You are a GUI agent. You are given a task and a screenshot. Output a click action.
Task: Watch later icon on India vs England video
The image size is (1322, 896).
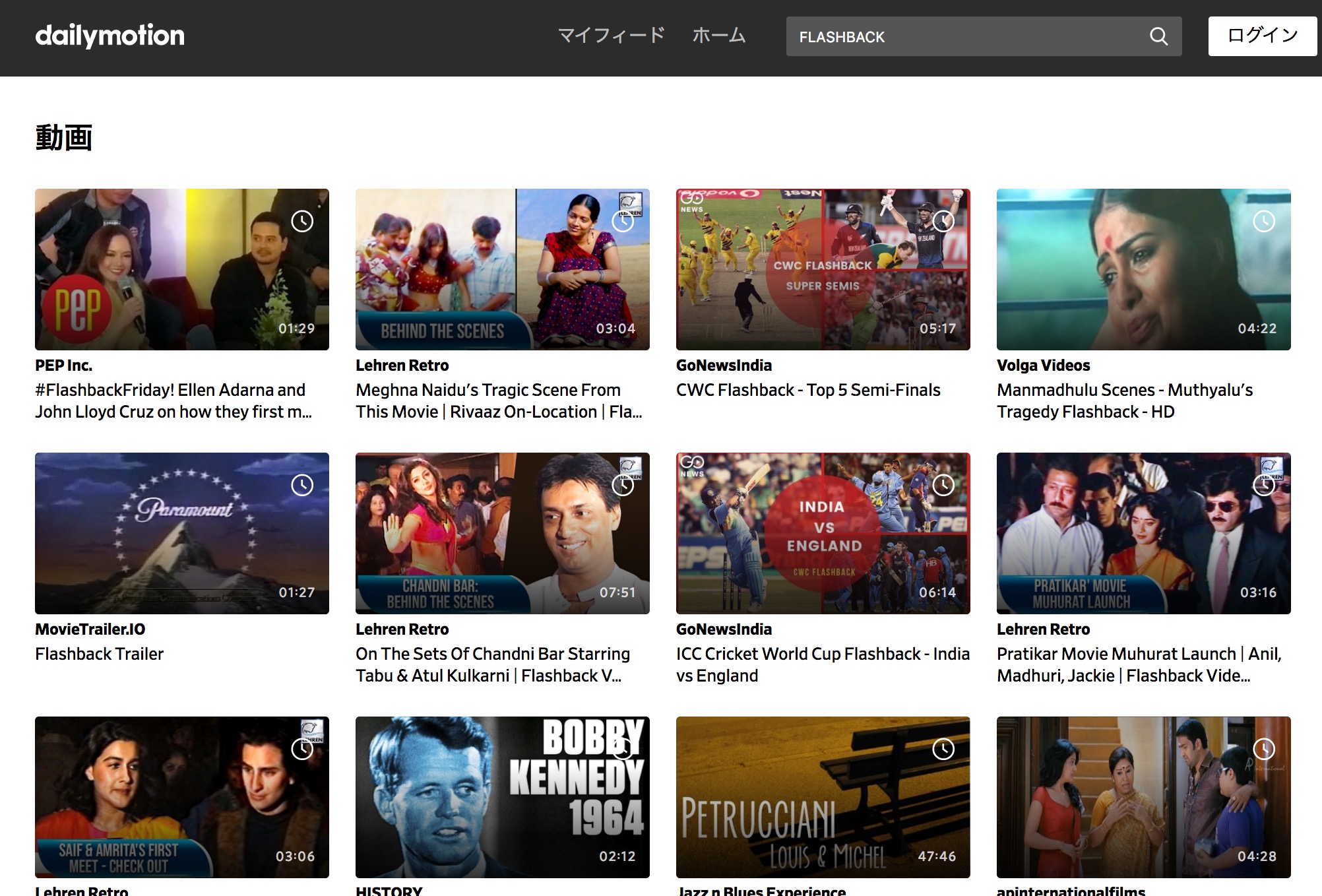(x=943, y=485)
